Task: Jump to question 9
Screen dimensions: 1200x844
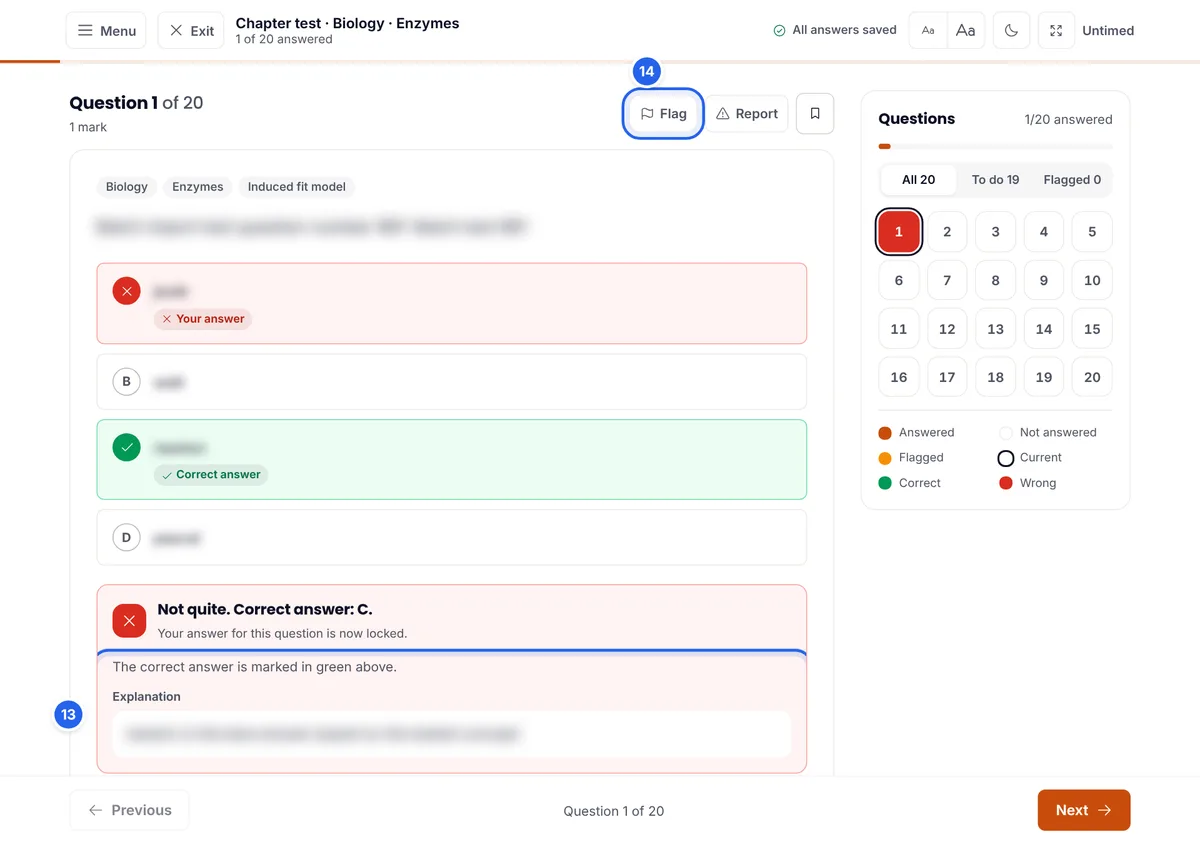Action: click(x=1044, y=280)
